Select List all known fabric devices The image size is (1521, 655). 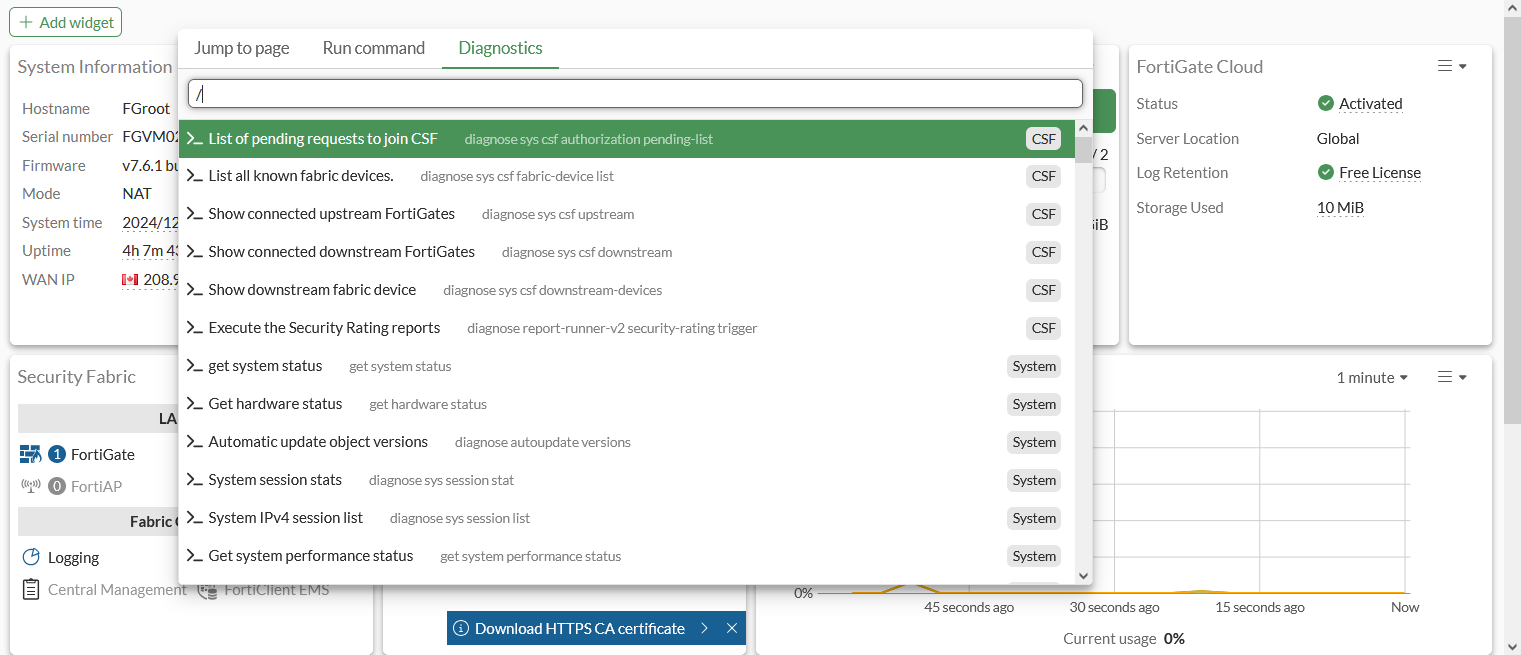point(627,176)
